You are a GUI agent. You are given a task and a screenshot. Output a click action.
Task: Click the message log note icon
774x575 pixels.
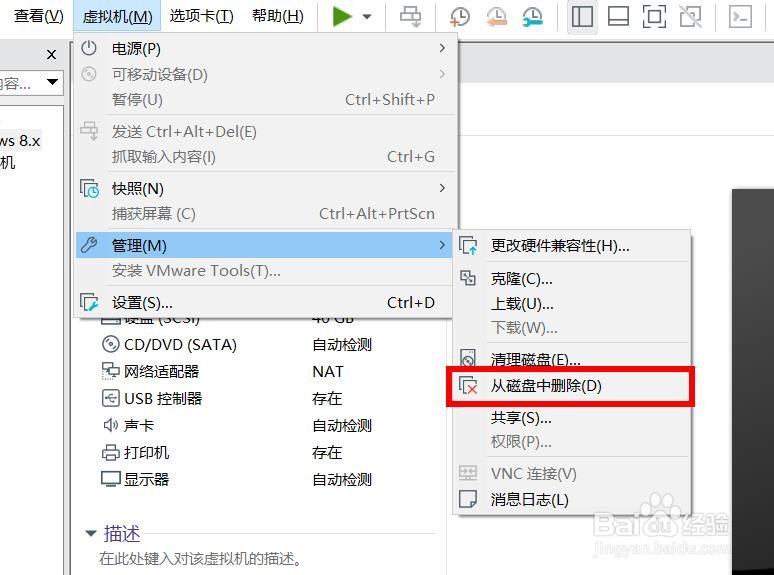[467, 498]
